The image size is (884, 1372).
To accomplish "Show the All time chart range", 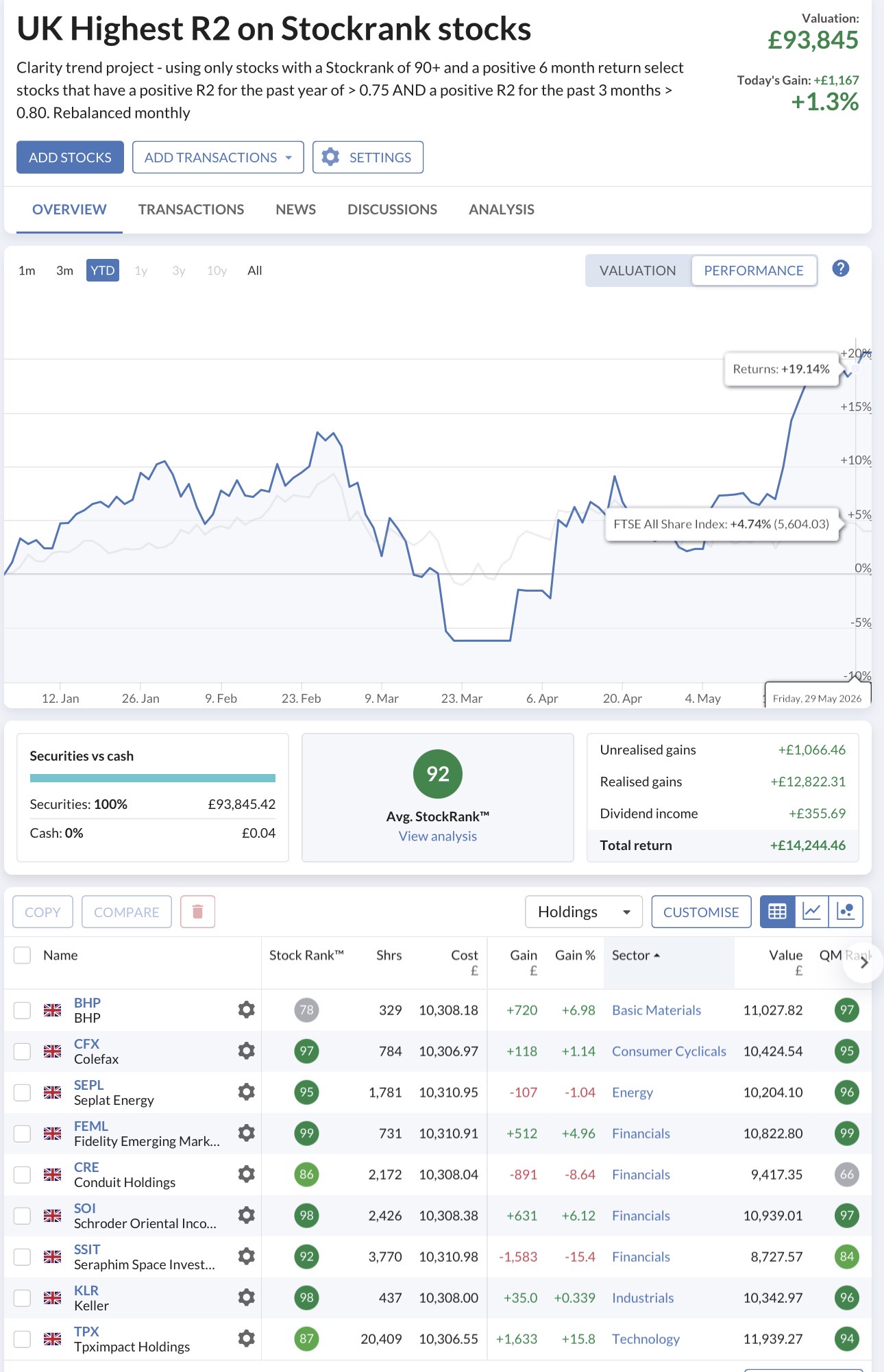I will [255, 271].
